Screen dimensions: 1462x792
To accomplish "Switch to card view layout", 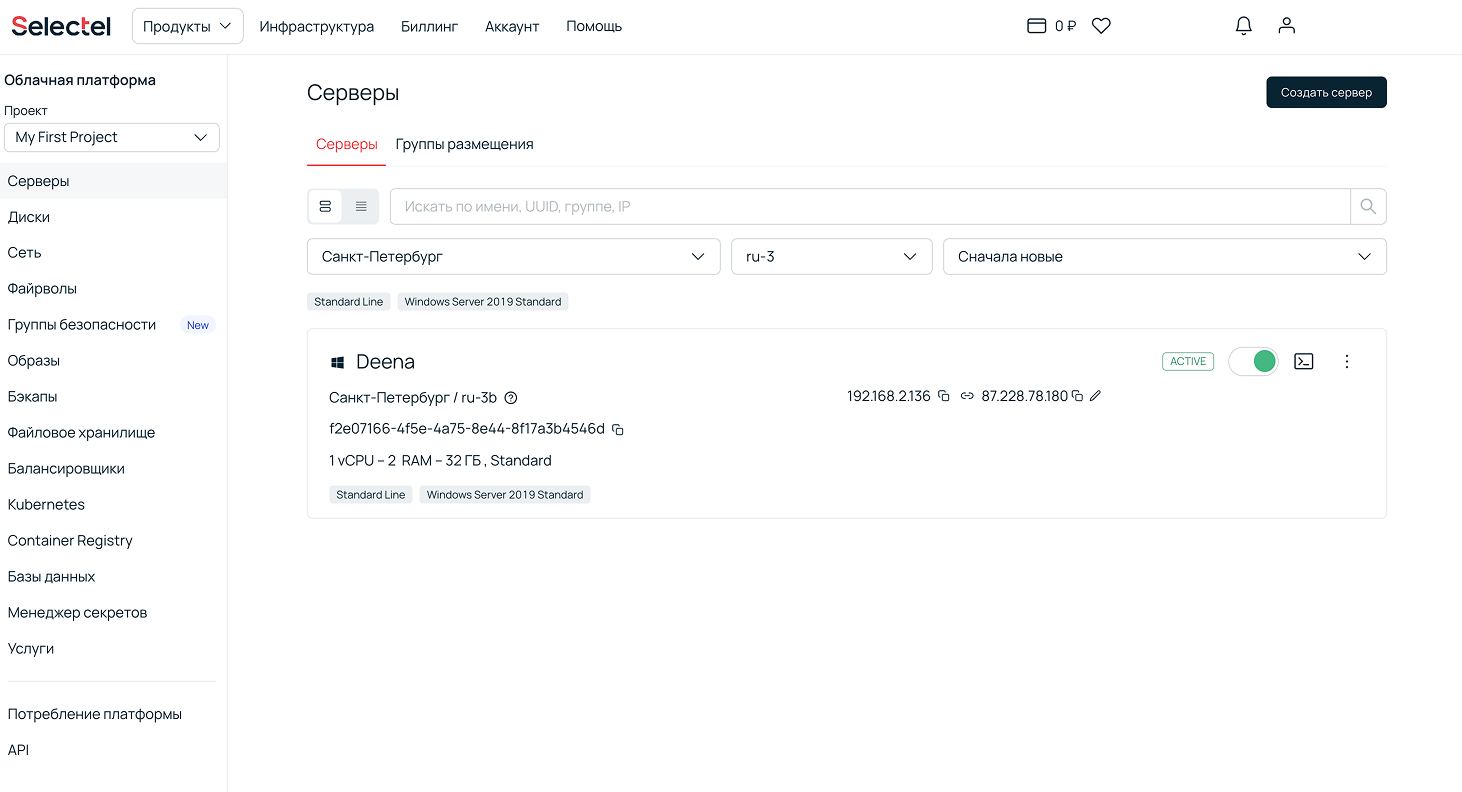I will [x=325, y=207].
